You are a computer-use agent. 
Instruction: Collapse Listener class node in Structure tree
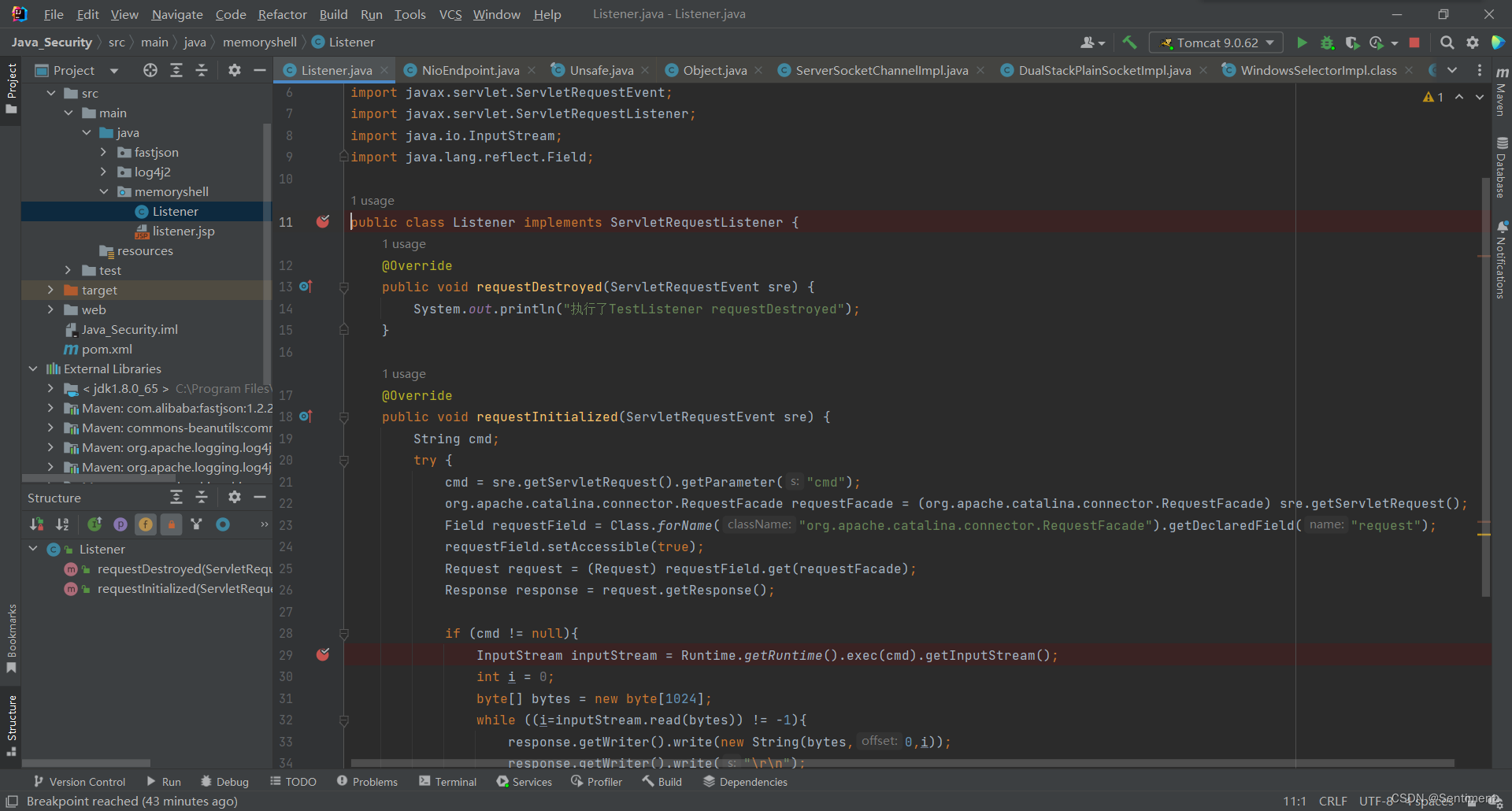(32, 549)
